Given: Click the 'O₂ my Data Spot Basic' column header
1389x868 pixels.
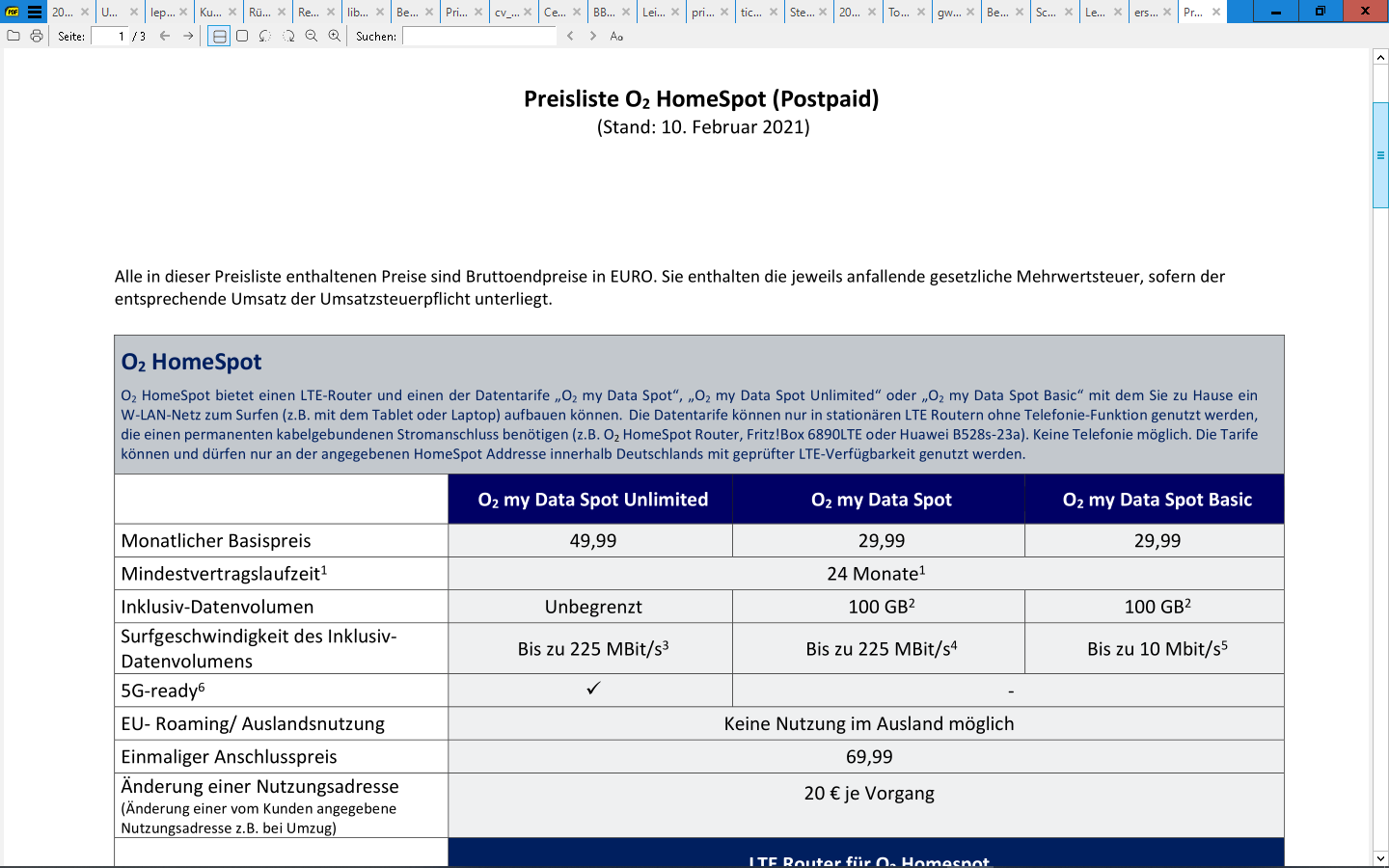Looking at the screenshot, I should click(x=1155, y=500).
